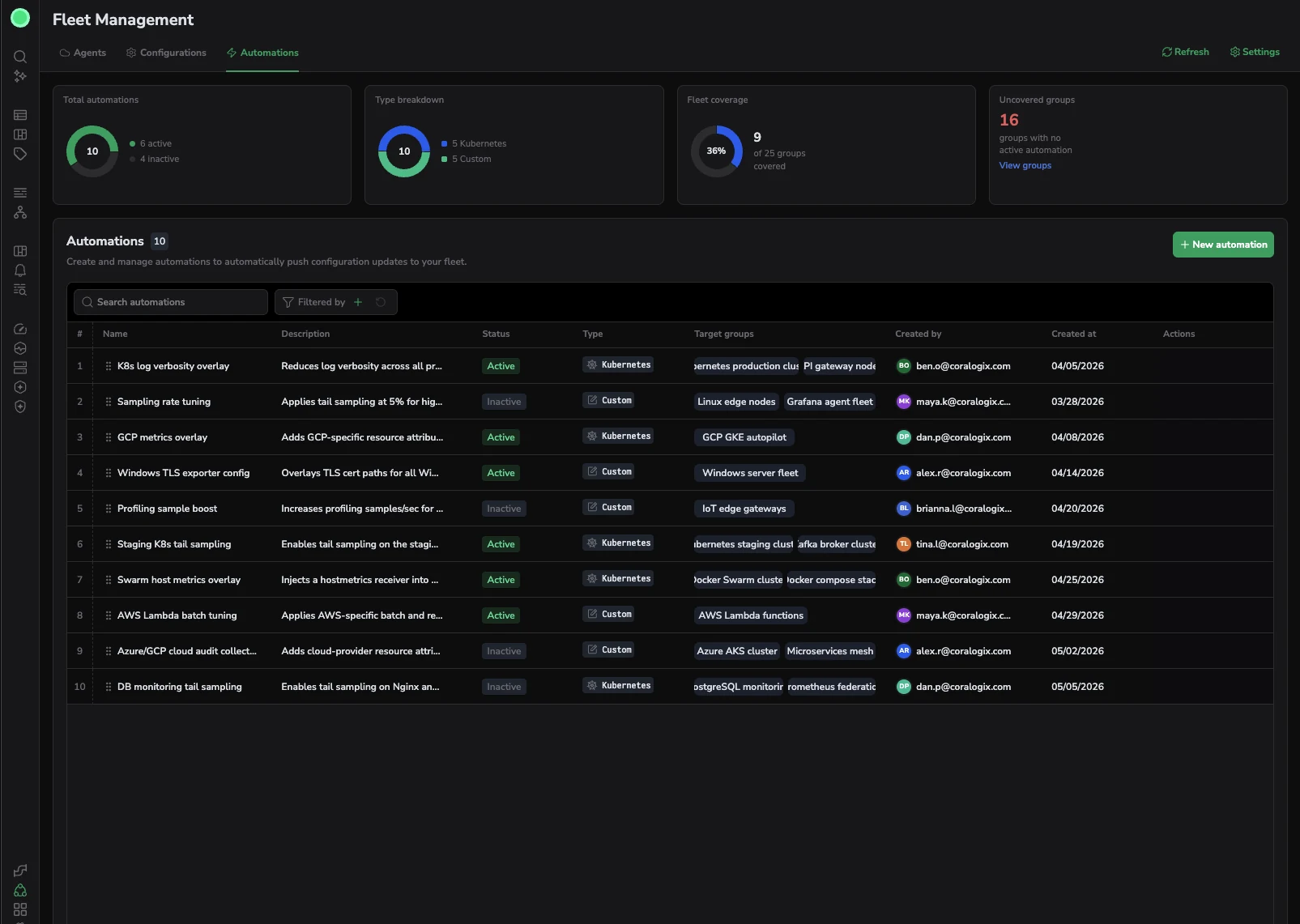
Task: Follow the View groups link
Action: [1025, 165]
